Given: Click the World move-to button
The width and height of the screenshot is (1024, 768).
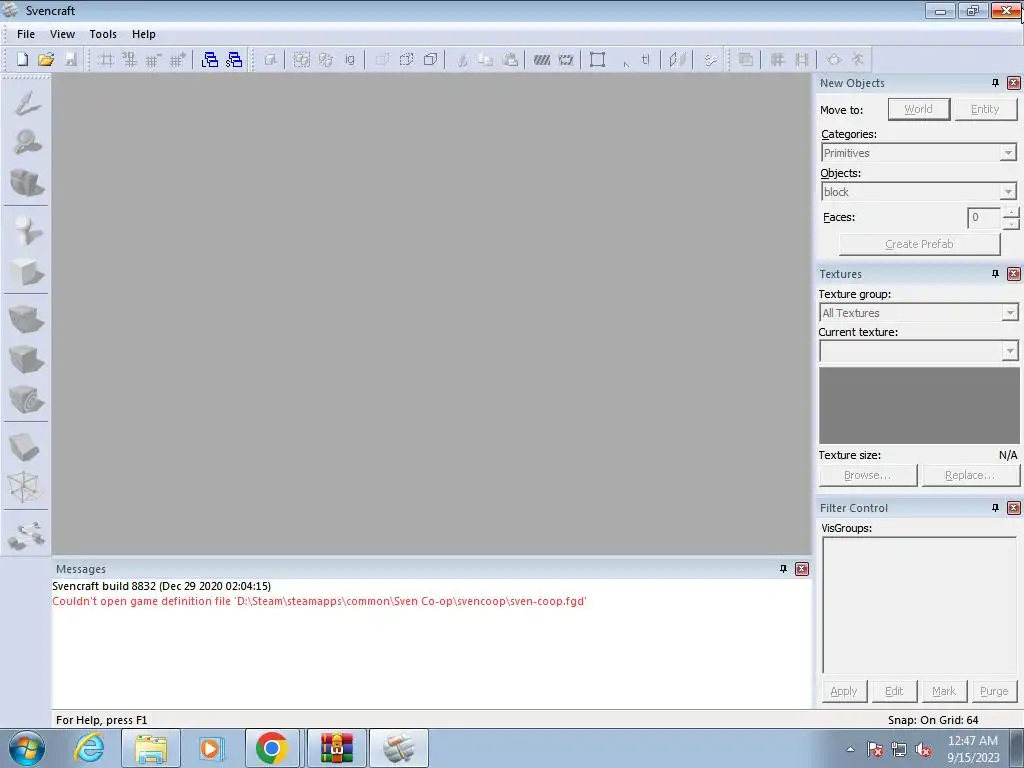Looking at the screenshot, I should (918, 109).
